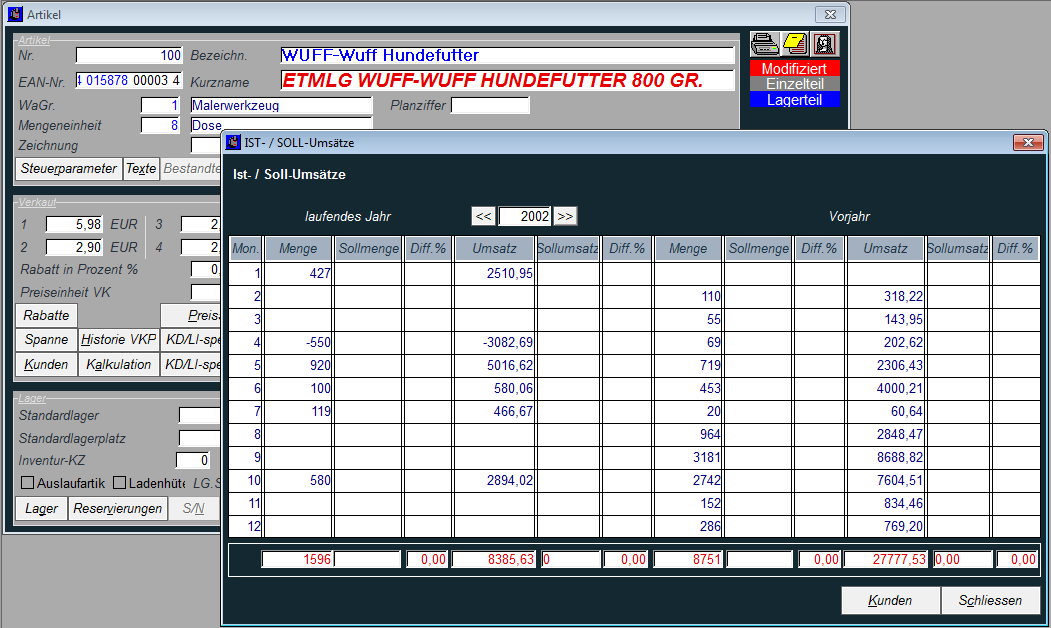Click the red Modifiziert status label
The width and height of the screenshot is (1051, 628).
tap(794, 68)
